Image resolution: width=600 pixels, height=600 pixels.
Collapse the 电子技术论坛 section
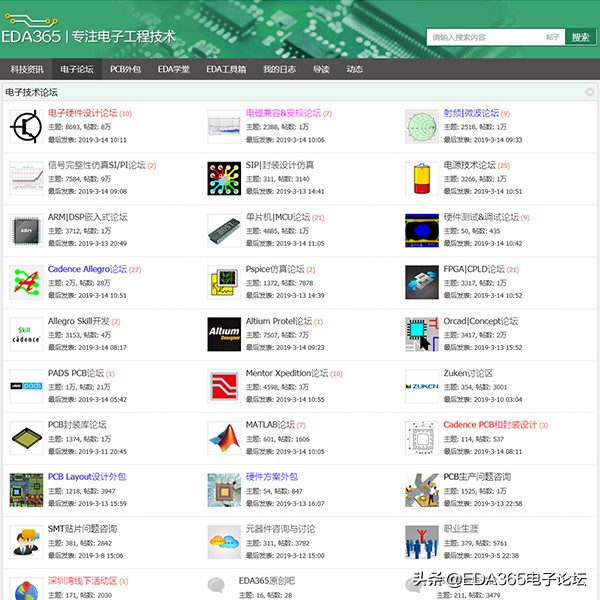590,92
